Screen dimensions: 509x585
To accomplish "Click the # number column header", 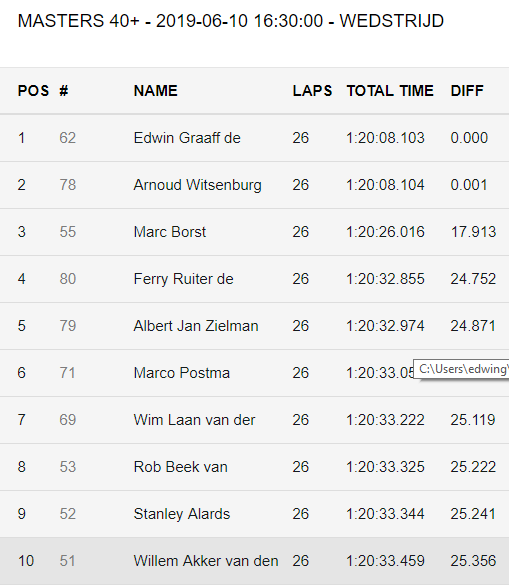I will pyautogui.click(x=63, y=91).
